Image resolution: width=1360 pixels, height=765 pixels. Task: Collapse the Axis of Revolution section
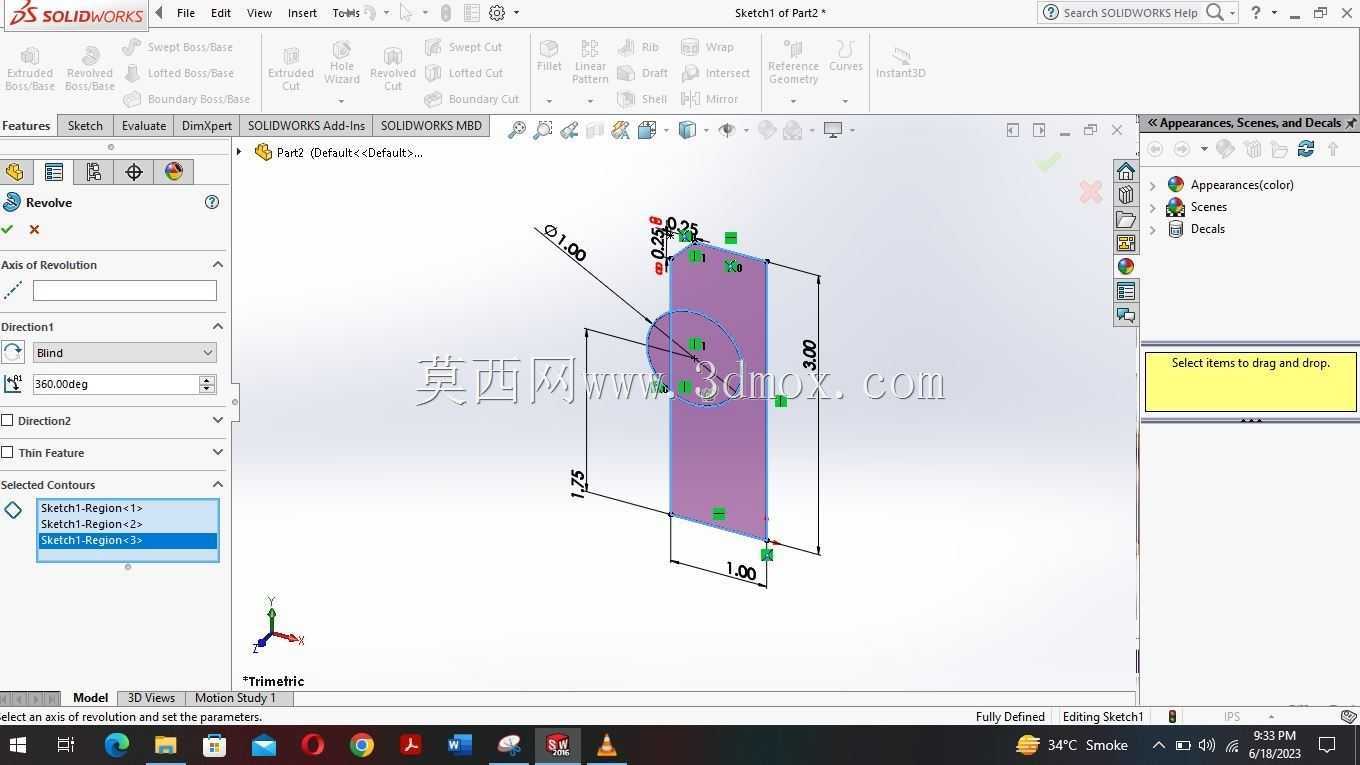(217, 265)
